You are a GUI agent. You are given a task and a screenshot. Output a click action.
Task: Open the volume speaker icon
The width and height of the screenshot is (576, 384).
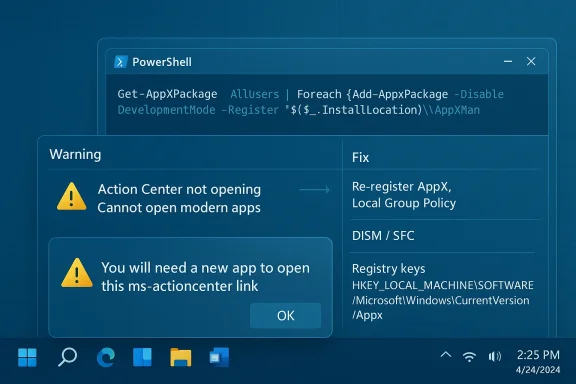494,356
